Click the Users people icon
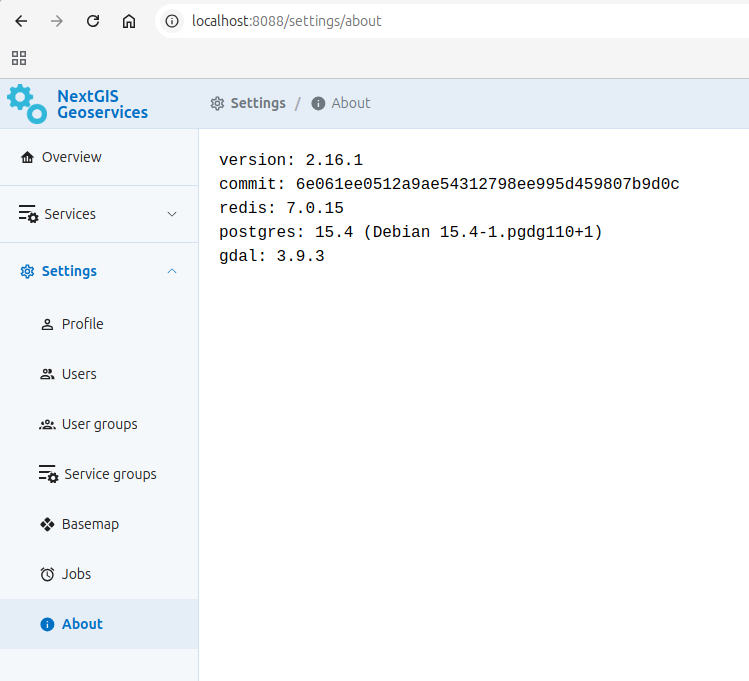749x681 pixels. tap(47, 374)
